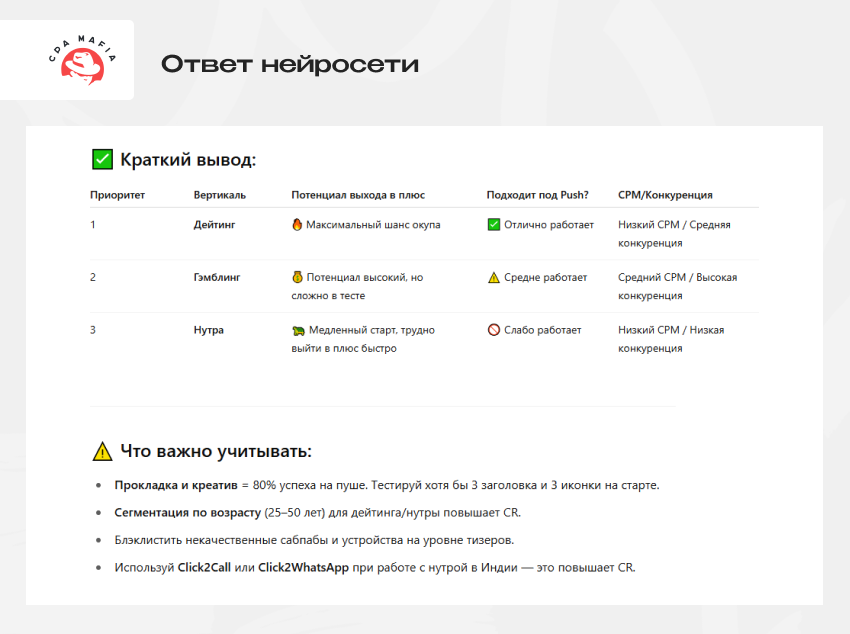Image resolution: width=850 pixels, height=634 pixels.
Task: Click the green check next to Отлично работает
Action: click(x=493, y=224)
